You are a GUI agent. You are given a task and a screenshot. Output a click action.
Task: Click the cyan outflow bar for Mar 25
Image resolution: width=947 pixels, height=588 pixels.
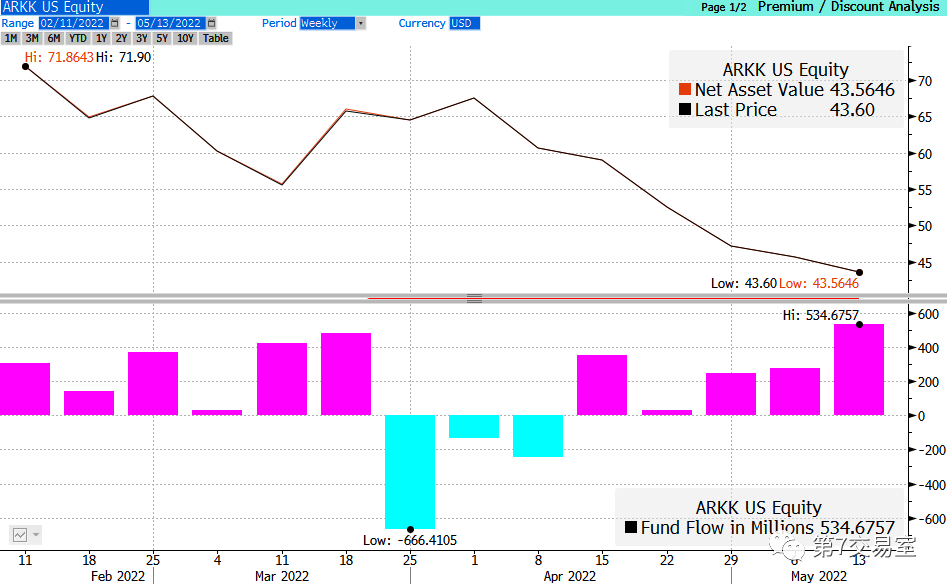[x=410, y=472]
